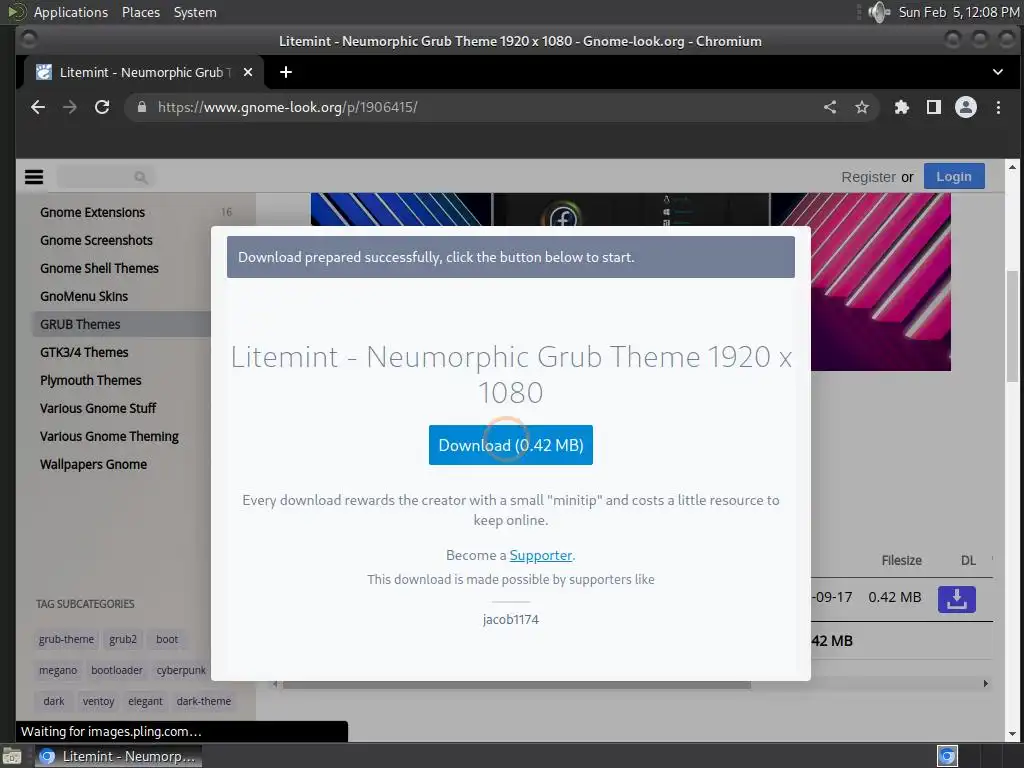
Task: Click the elegant tag
Action: (x=145, y=701)
